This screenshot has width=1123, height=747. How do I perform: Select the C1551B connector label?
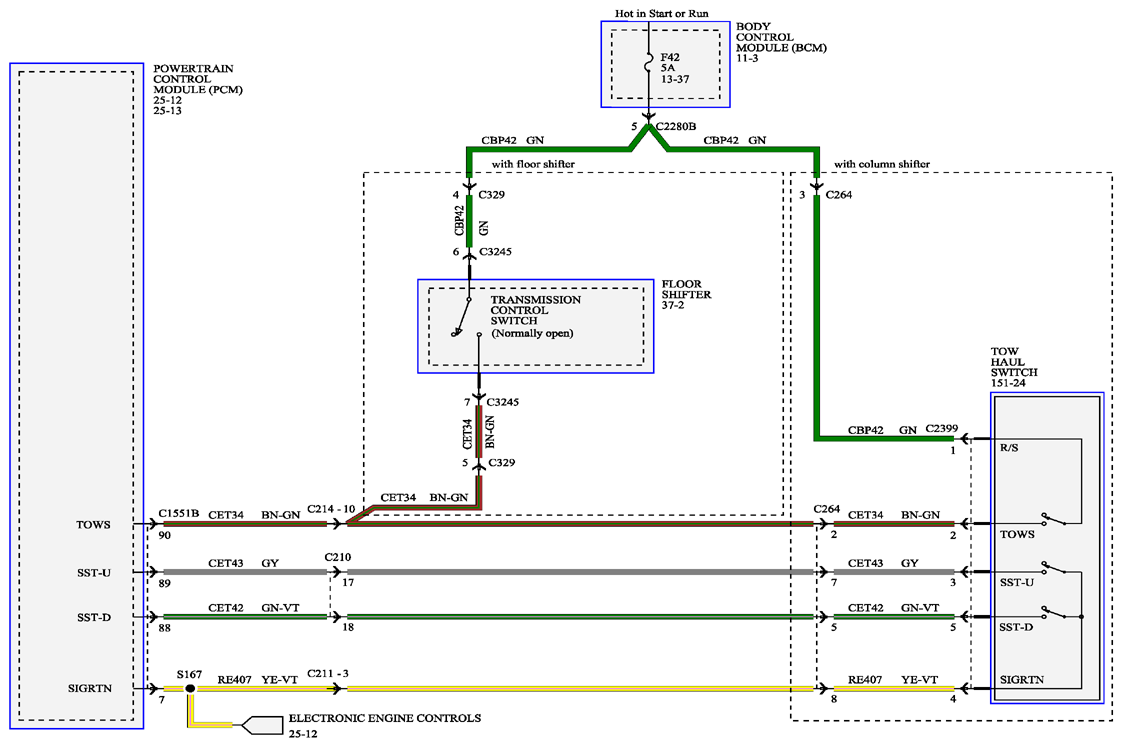point(178,514)
